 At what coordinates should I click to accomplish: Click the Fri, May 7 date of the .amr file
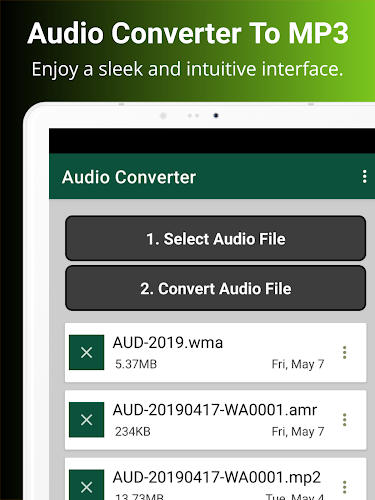point(298,431)
